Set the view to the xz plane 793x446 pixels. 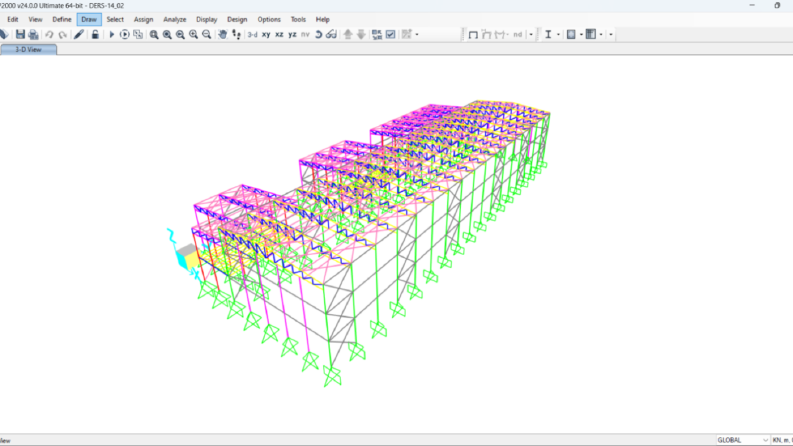click(279, 34)
